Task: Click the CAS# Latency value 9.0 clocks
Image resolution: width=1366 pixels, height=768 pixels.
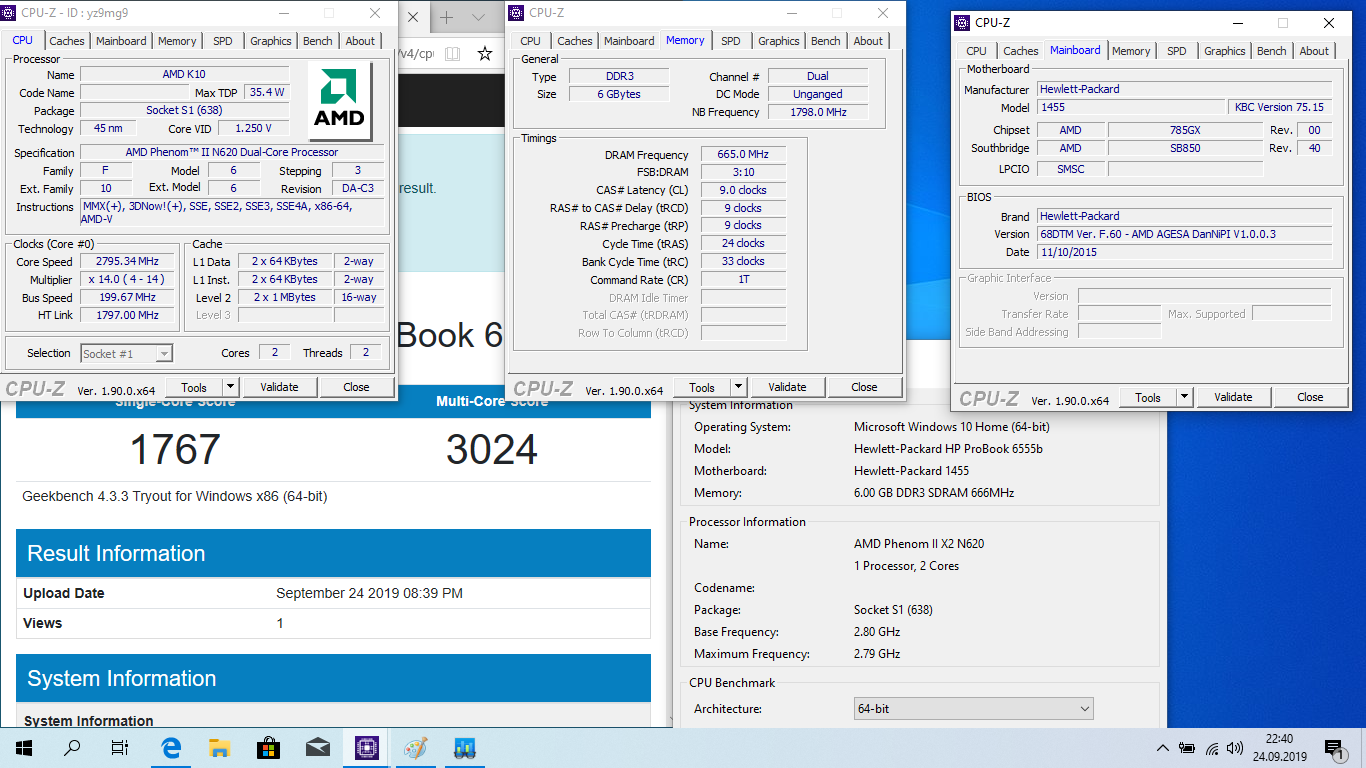Action: [743, 190]
